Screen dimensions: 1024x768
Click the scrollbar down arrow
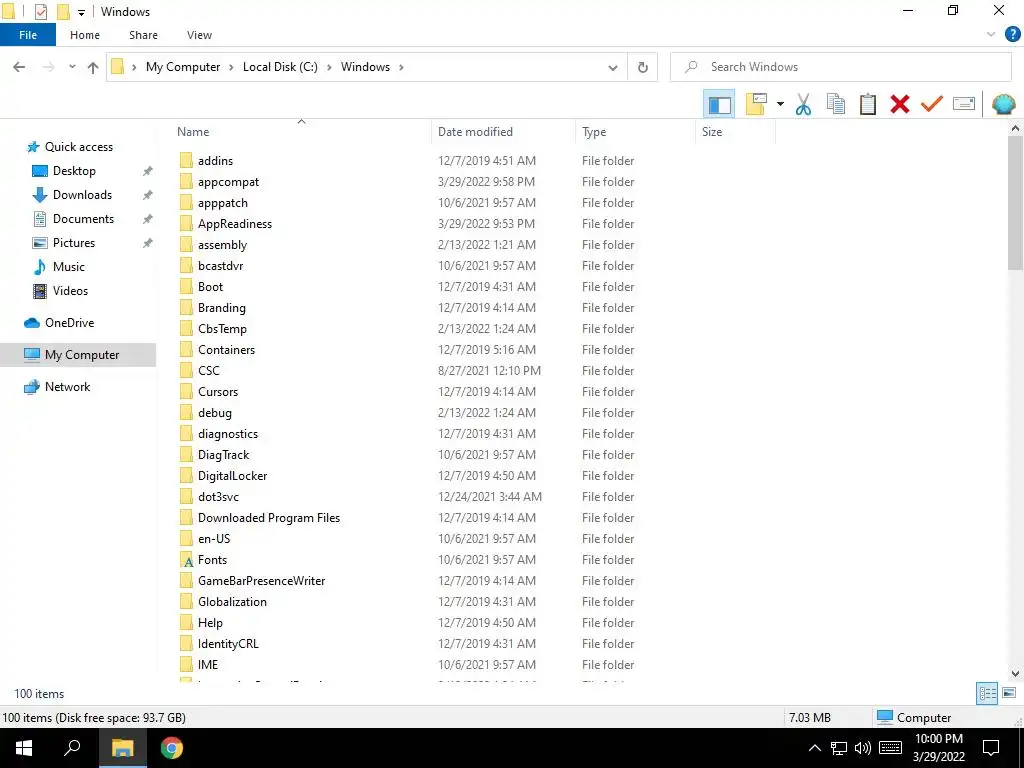click(1015, 673)
